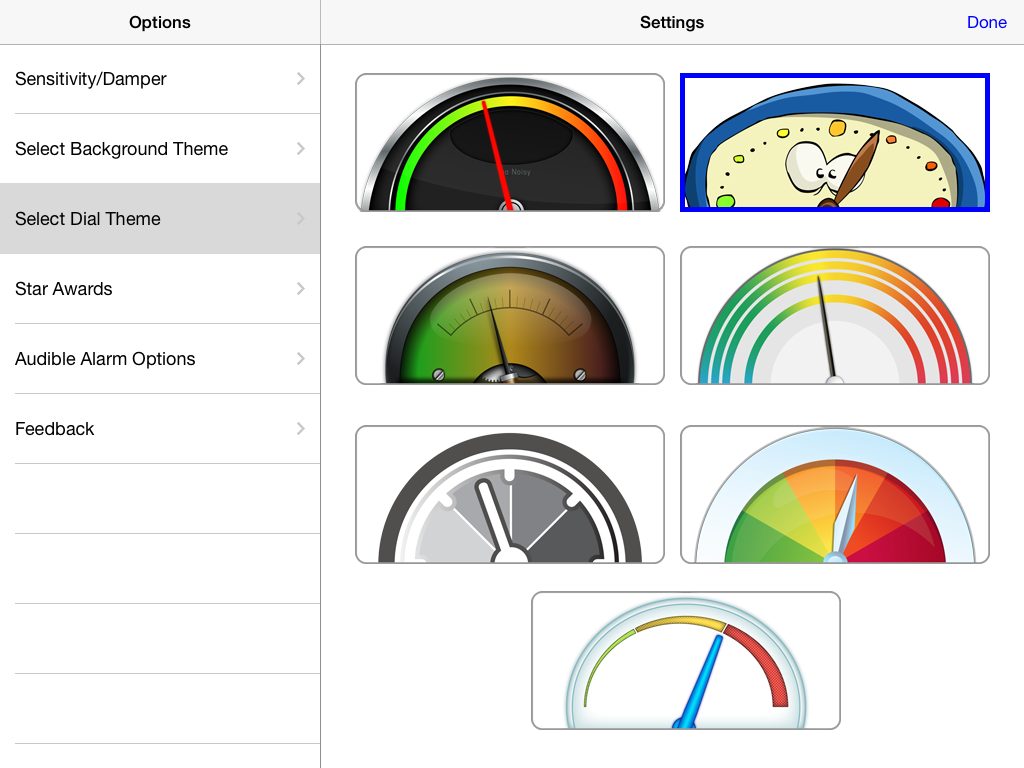Tap the chevron beside Sensitivity/Damper
The height and width of the screenshot is (768, 1024).
(300, 79)
